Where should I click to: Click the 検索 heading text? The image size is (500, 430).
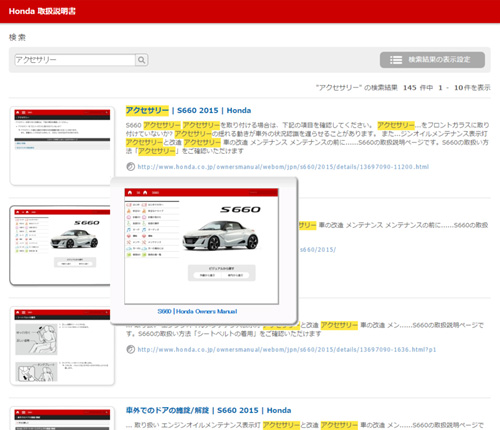coord(17,37)
